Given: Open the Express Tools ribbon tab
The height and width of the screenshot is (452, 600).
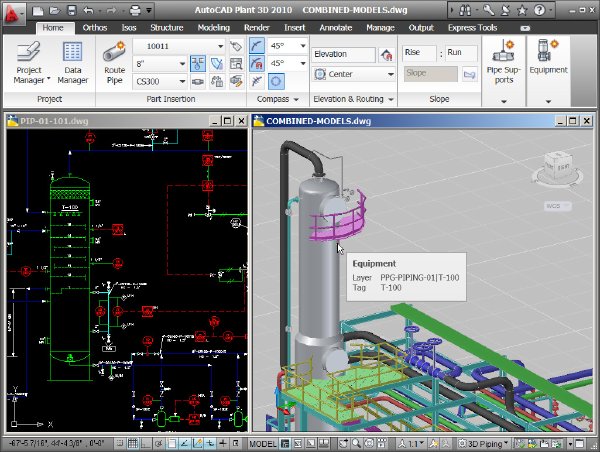Looking at the screenshot, I should click(473, 28).
